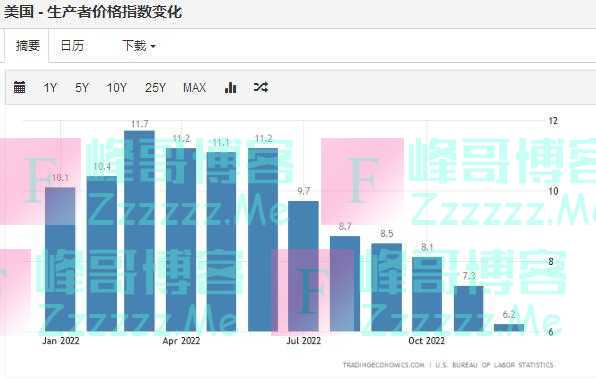Viewport: 596px width, 379px height.
Task: Switch to the 摘要 tab
Action: (x=27, y=46)
